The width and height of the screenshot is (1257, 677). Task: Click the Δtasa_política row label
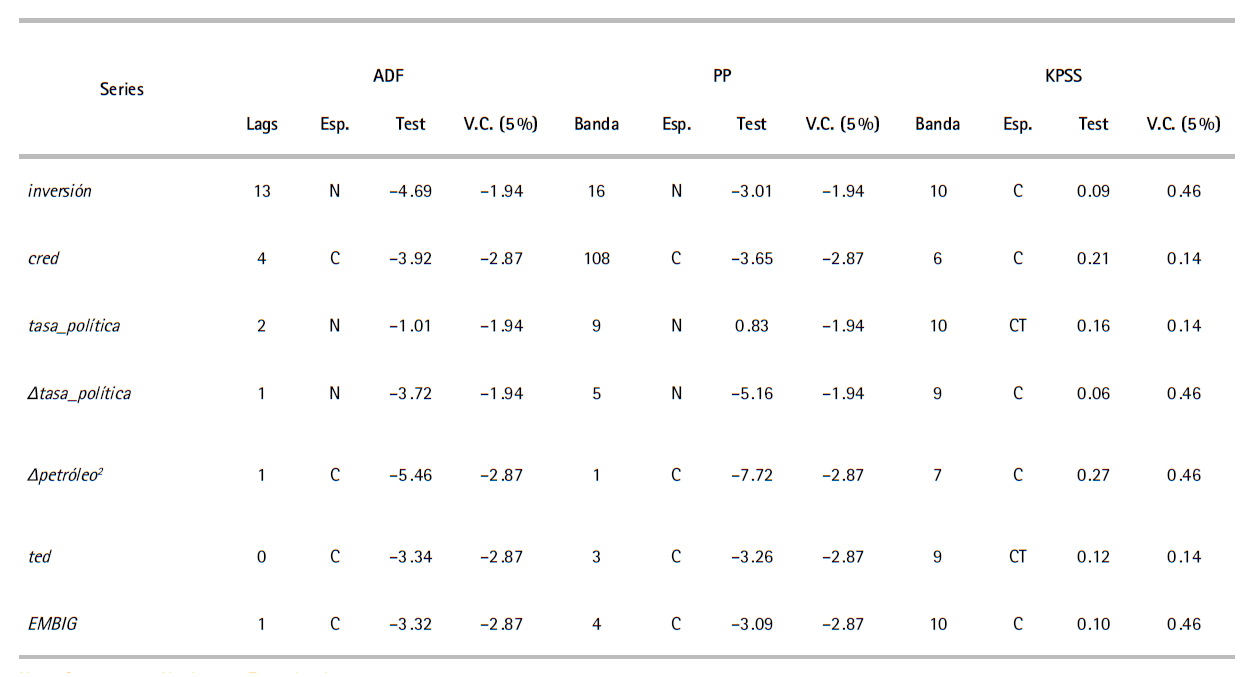coord(79,393)
